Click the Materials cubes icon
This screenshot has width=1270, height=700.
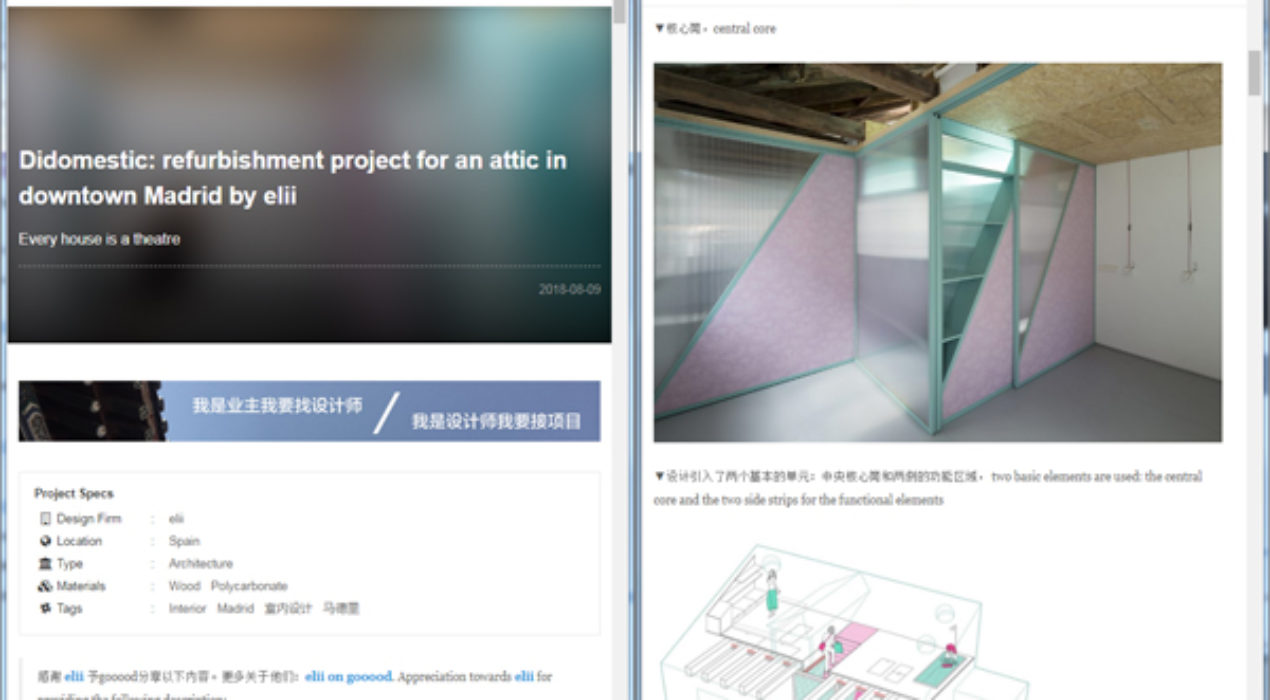tap(44, 586)
